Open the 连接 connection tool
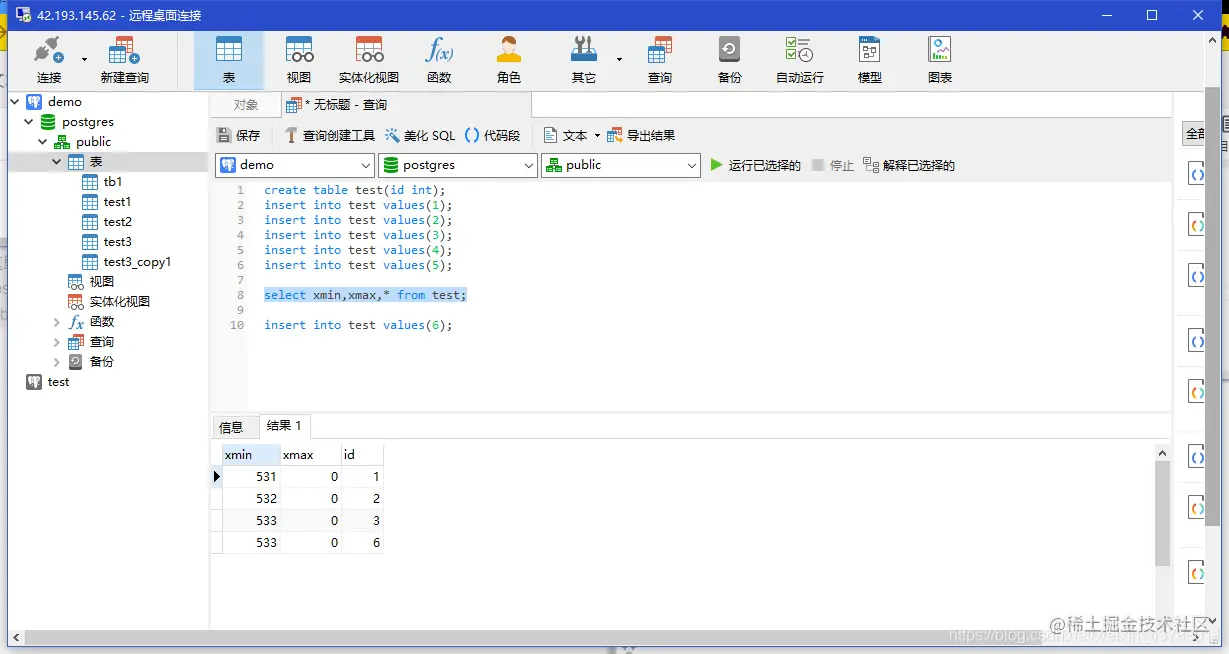Image resolution: width=1229 pixels, height=654 pixels. click(49, 60)
